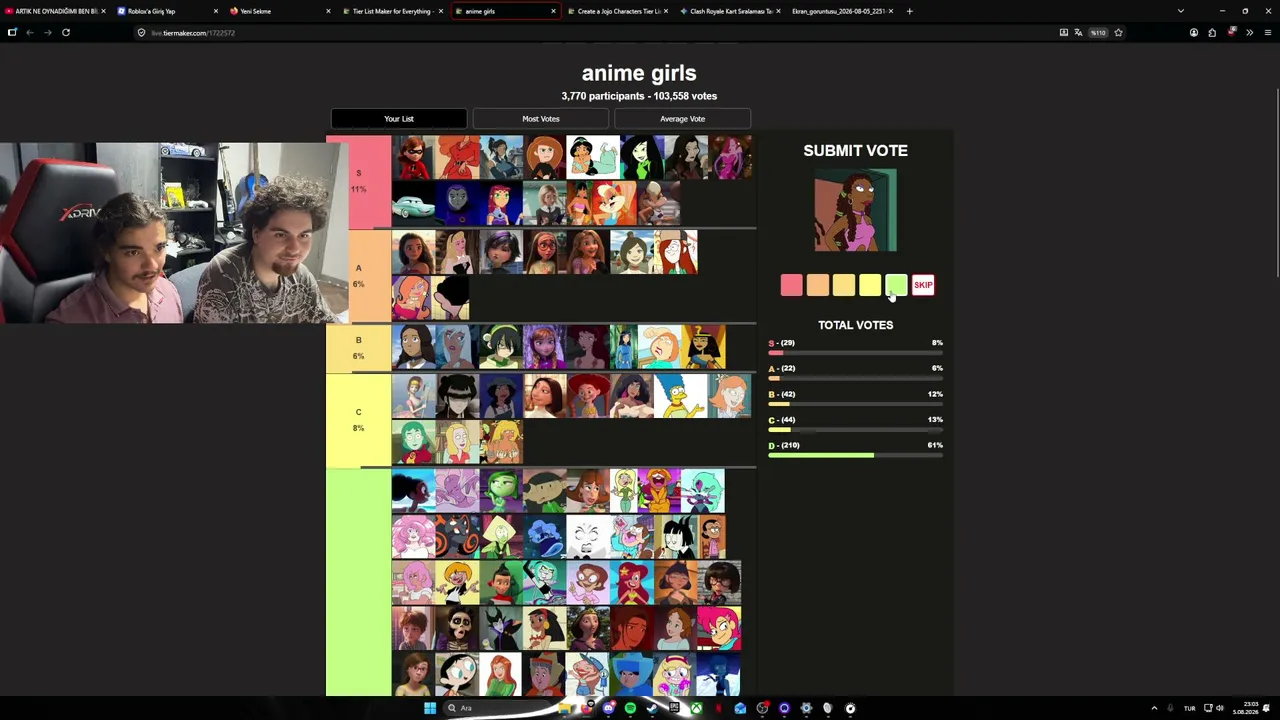Reload the page with the refresh icon

[x=66, y=33]
